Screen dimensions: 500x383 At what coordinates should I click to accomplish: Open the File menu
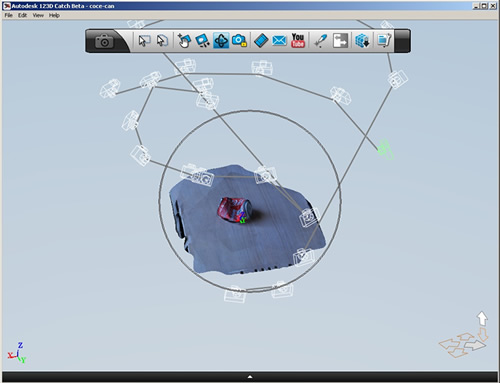tap(8, 15)
